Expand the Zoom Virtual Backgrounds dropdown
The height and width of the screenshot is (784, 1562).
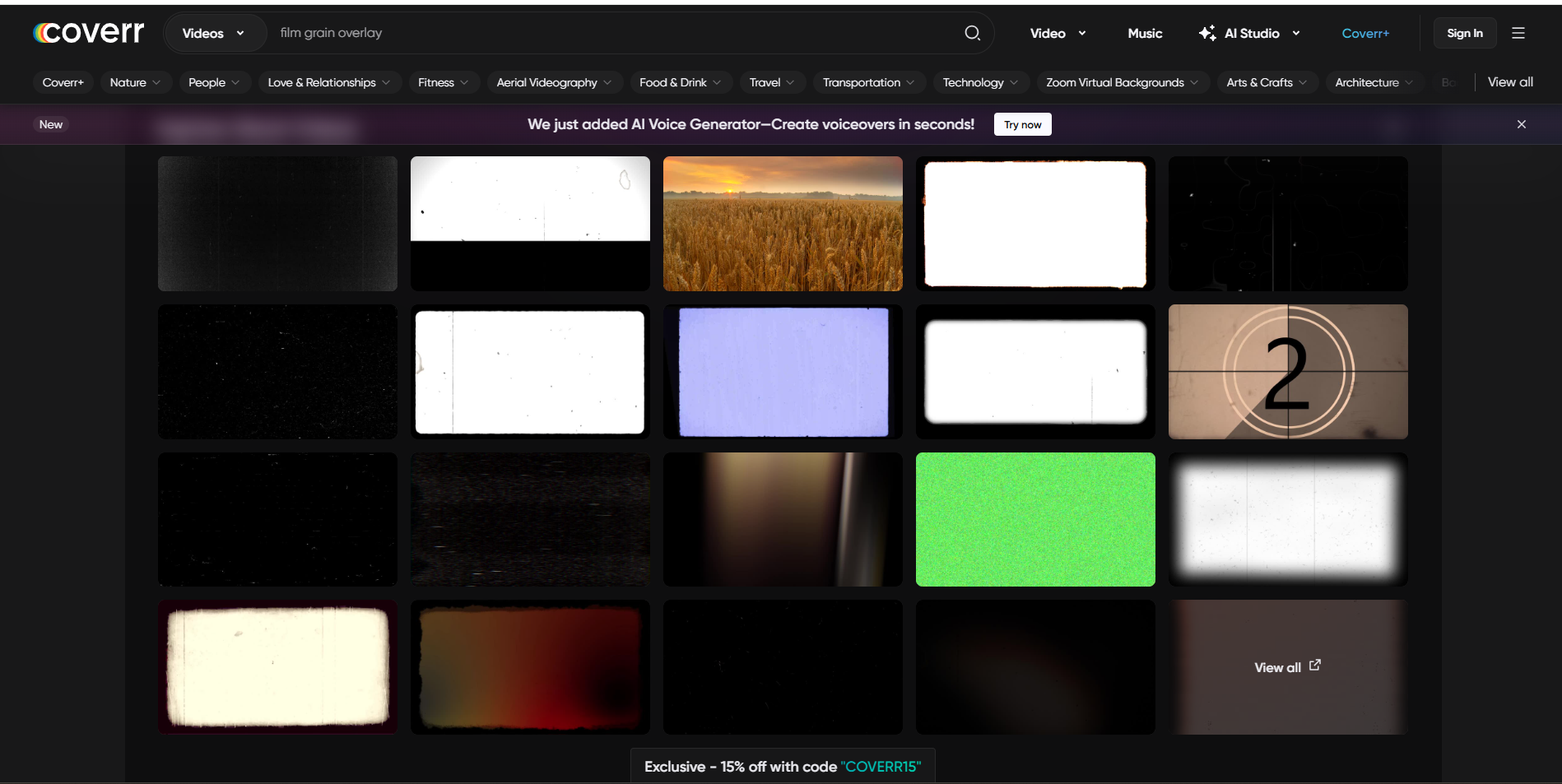coord(1122,82)
